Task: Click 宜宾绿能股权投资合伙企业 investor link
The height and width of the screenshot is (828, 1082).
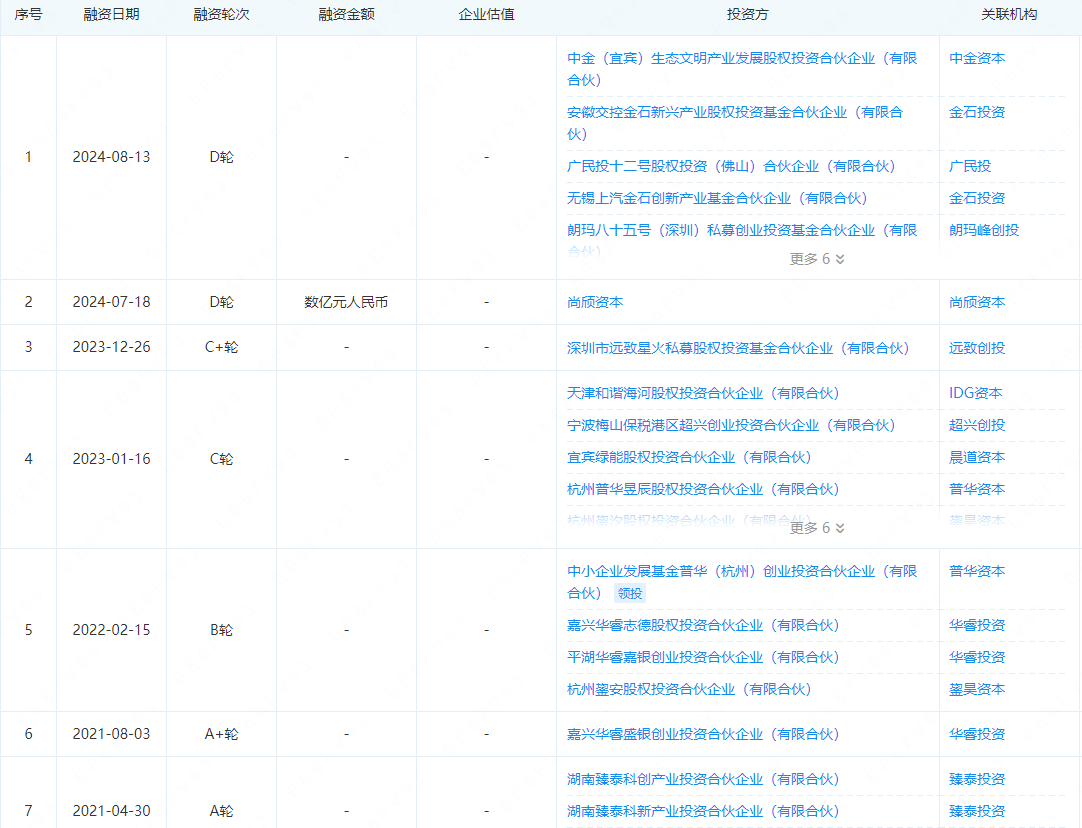Action: (688, 457)
